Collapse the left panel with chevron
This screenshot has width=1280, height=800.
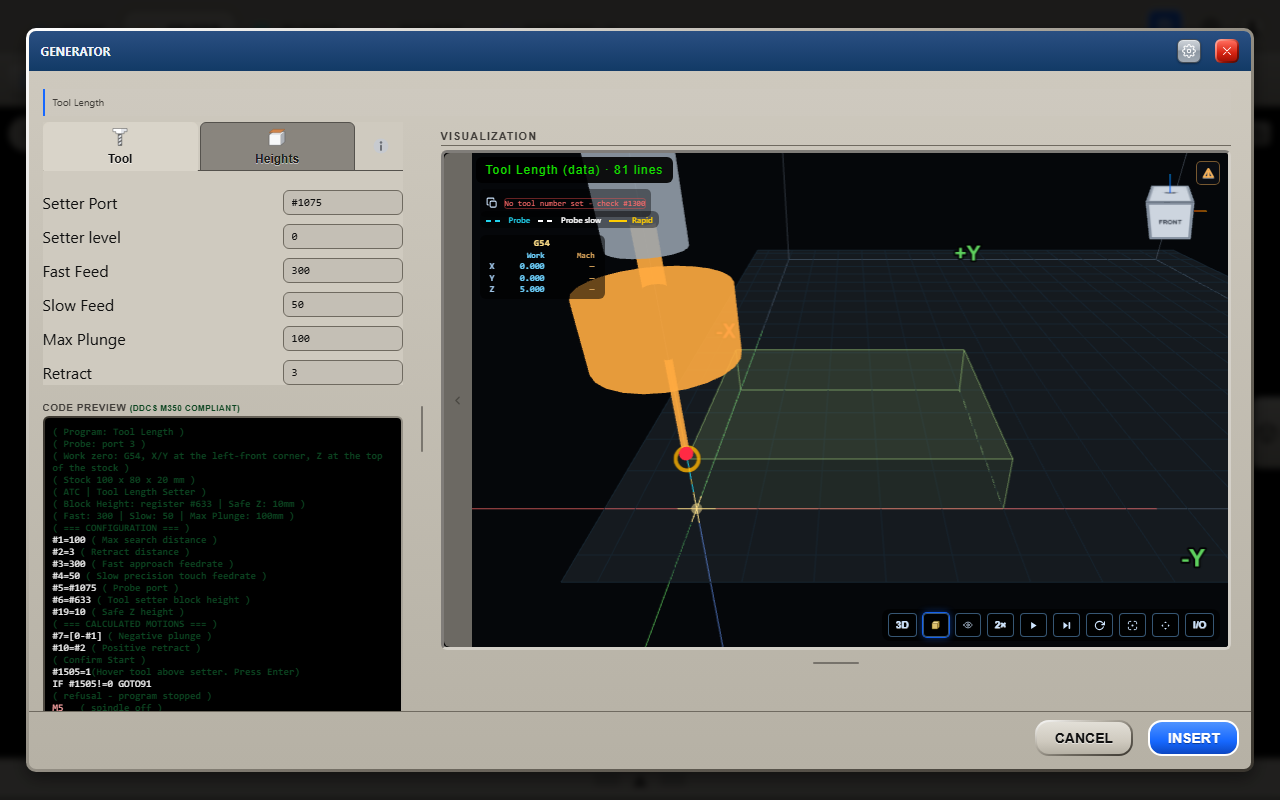[458, 401]
